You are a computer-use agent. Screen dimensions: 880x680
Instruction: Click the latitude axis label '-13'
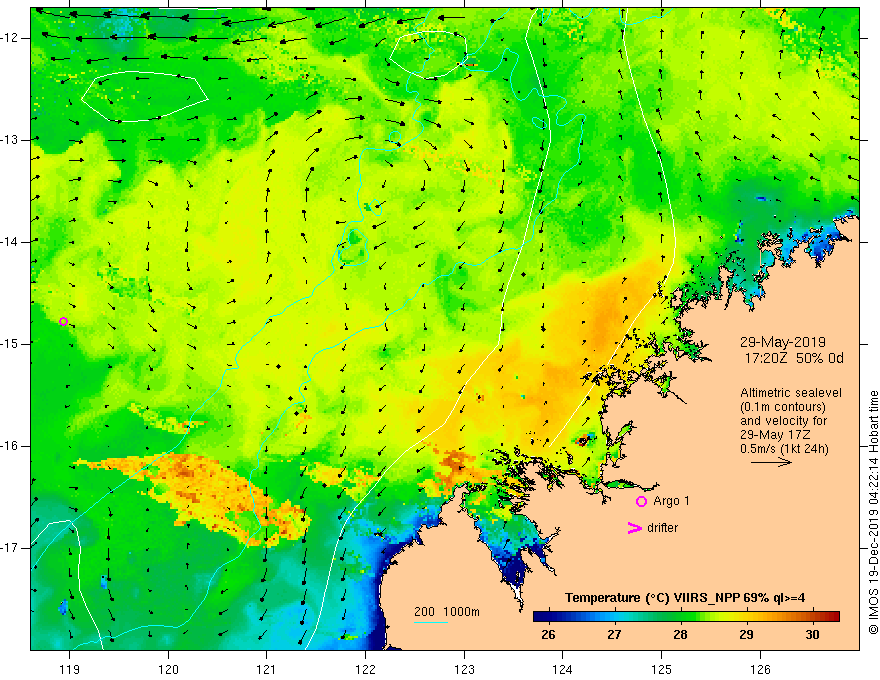pos(10,140)
